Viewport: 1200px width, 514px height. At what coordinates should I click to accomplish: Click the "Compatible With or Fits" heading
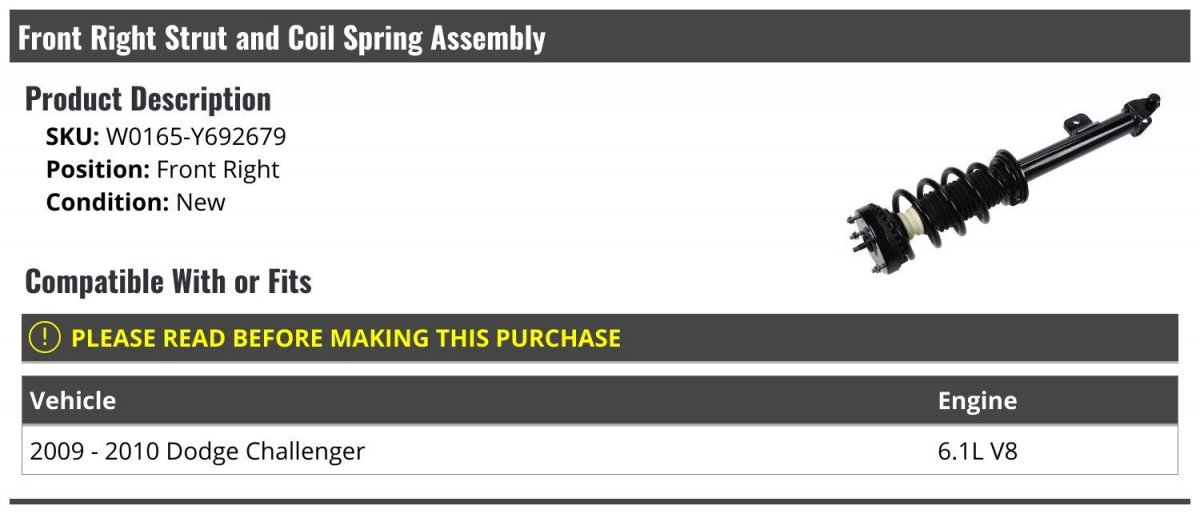pos(168,282)
